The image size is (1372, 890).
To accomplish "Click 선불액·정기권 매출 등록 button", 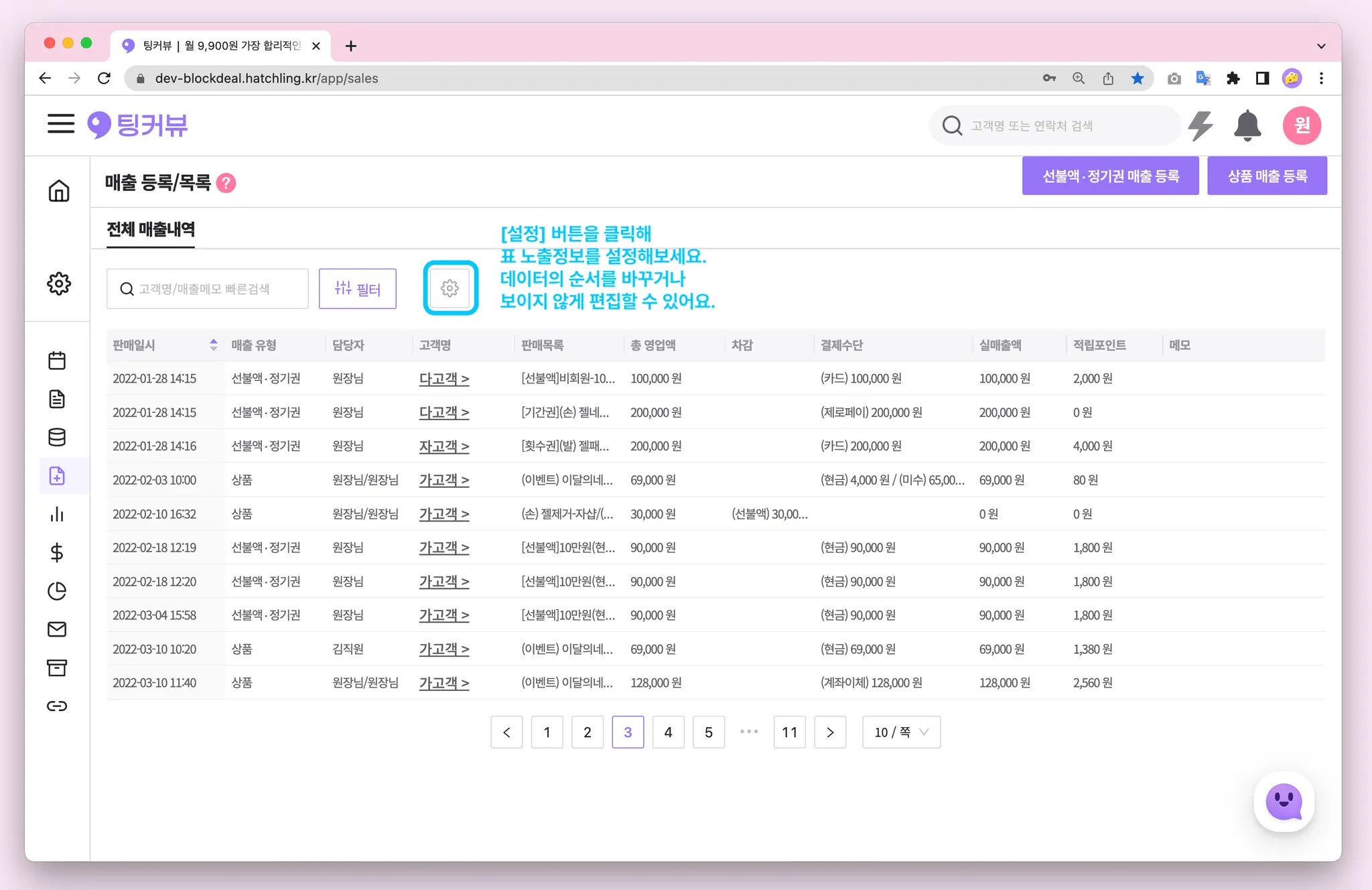I will click(1110, 176).
